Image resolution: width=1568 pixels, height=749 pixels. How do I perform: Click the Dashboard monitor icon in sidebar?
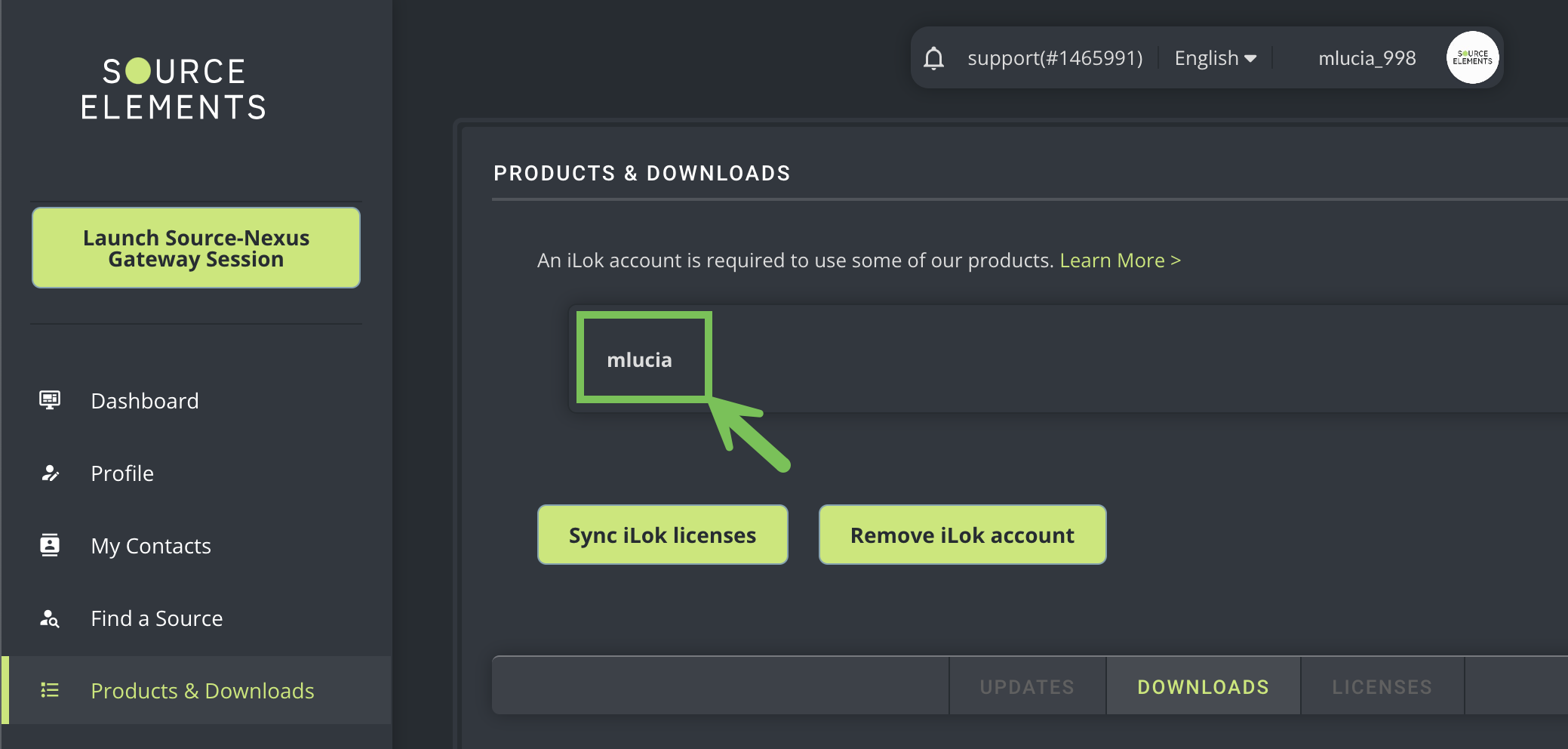click(x=50, y=400)
